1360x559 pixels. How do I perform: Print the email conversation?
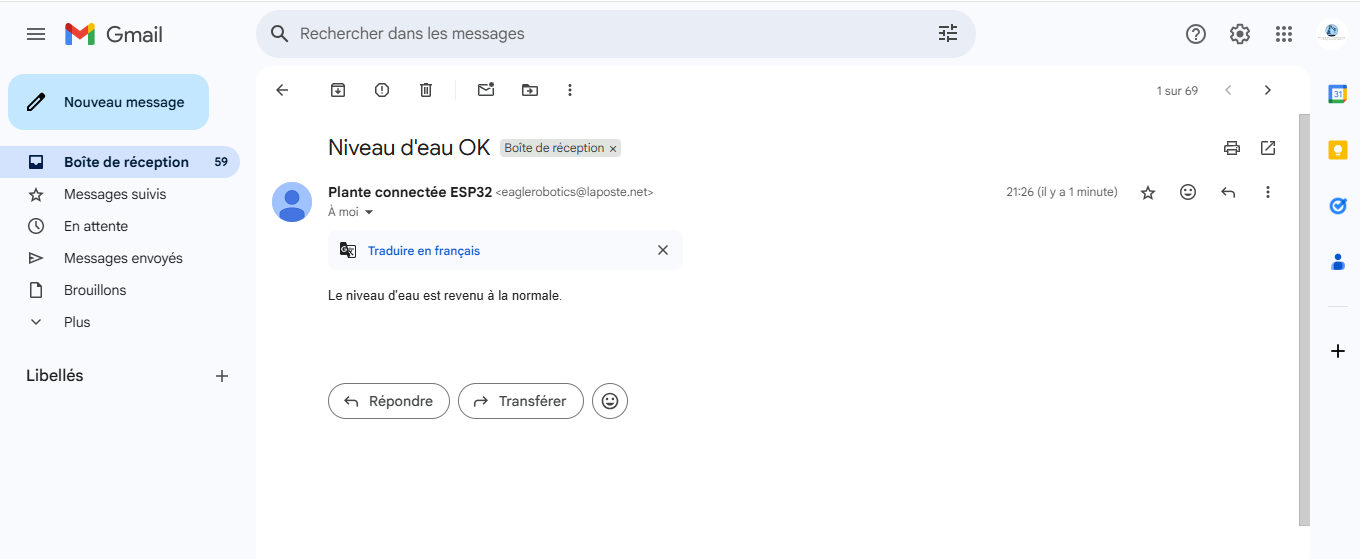point(1232,148)
